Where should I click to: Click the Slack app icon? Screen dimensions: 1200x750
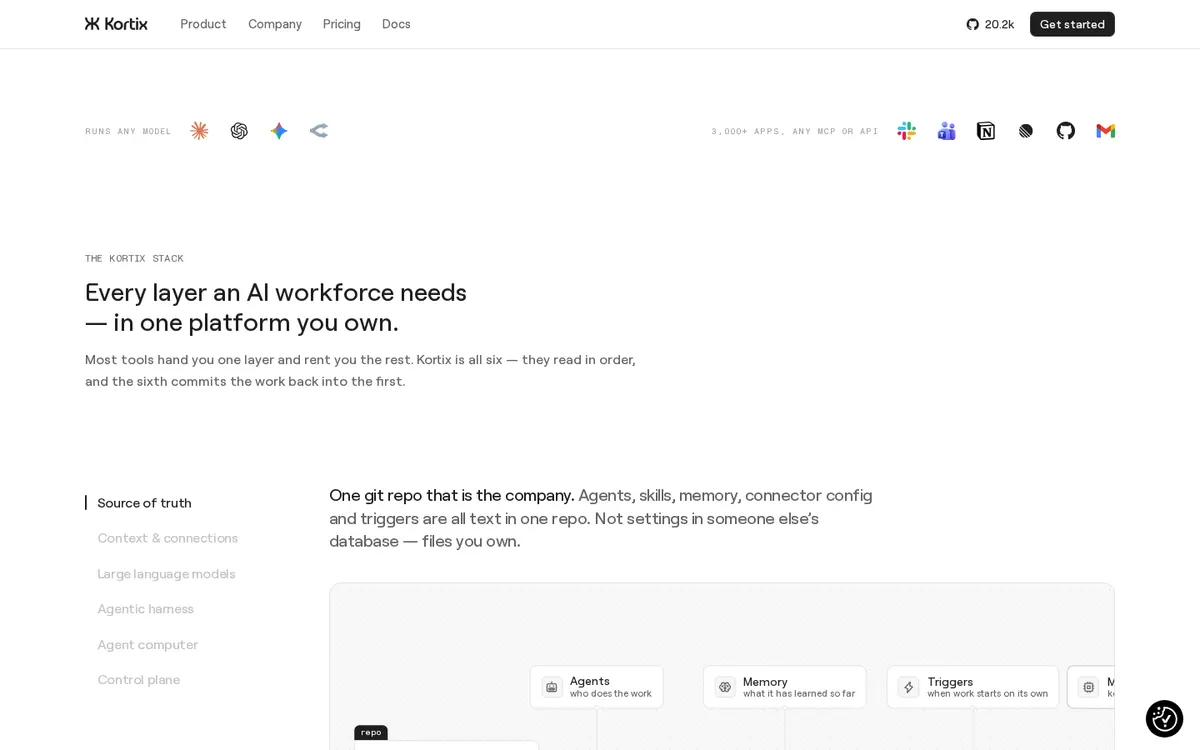pos(907,131)
